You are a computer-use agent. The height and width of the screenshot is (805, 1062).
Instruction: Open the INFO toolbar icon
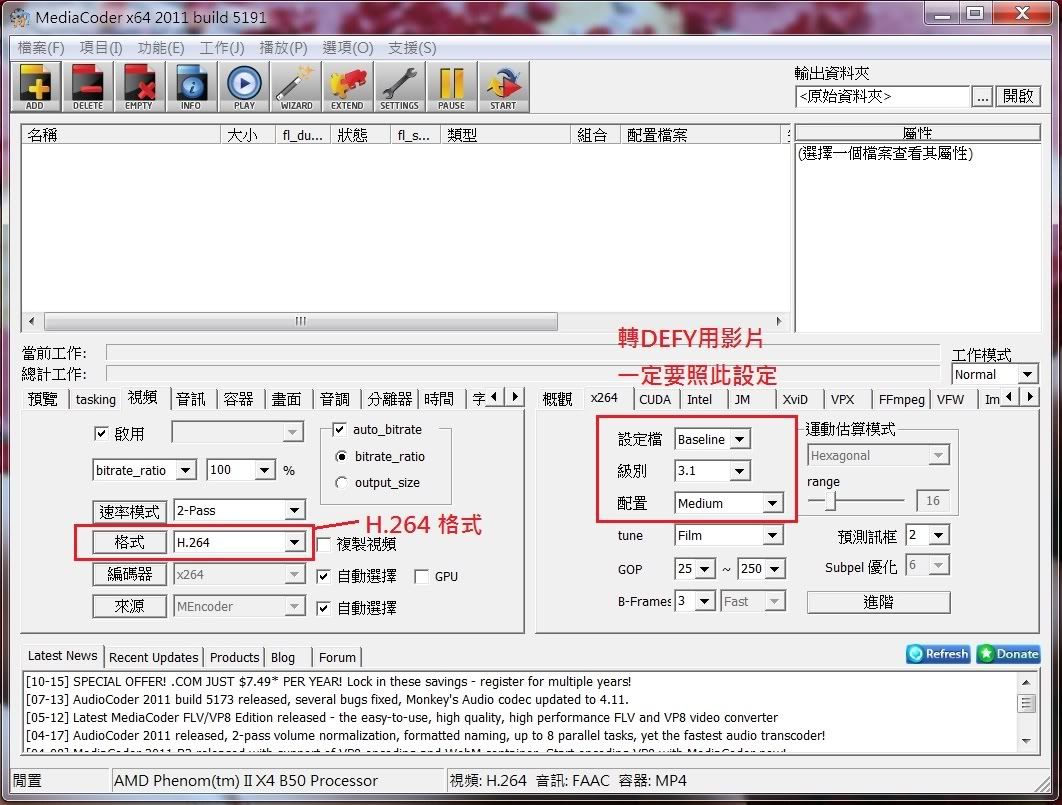coord(192,87)
